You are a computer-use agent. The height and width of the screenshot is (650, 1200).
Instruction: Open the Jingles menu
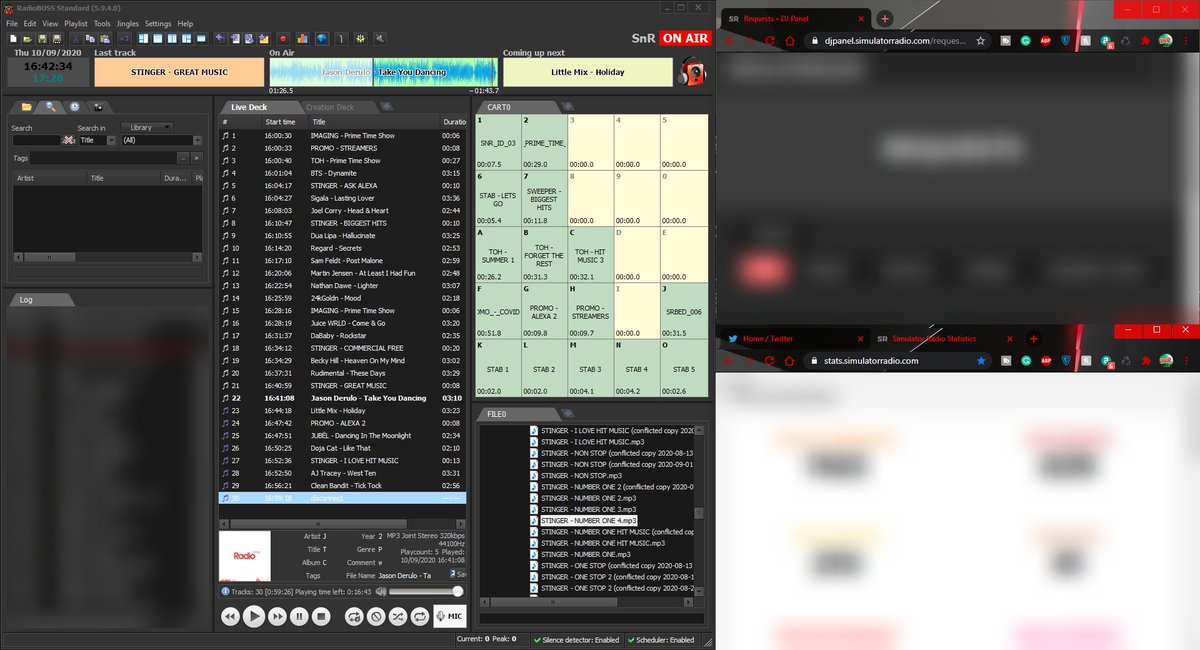coord(126,23)
